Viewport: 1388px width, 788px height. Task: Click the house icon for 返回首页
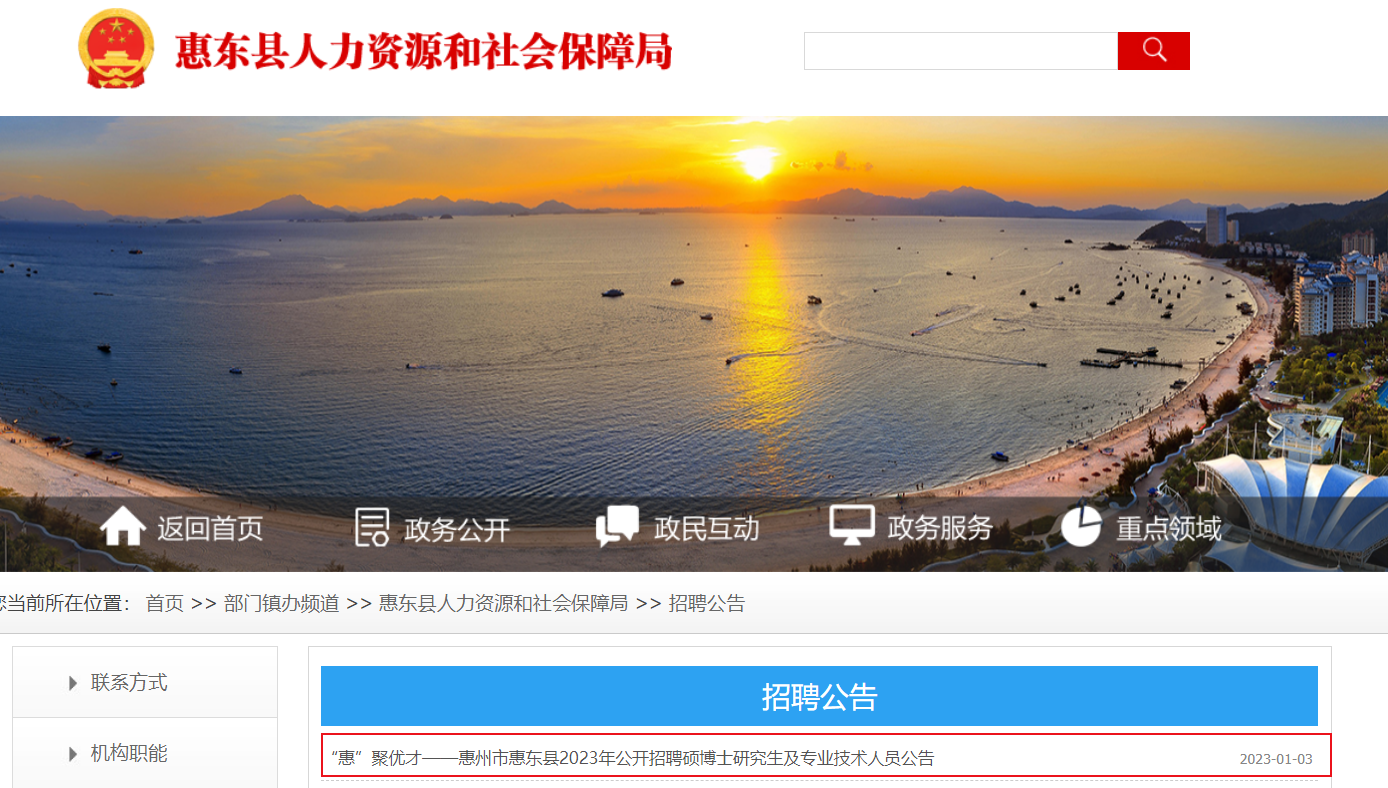coord(123,527)
